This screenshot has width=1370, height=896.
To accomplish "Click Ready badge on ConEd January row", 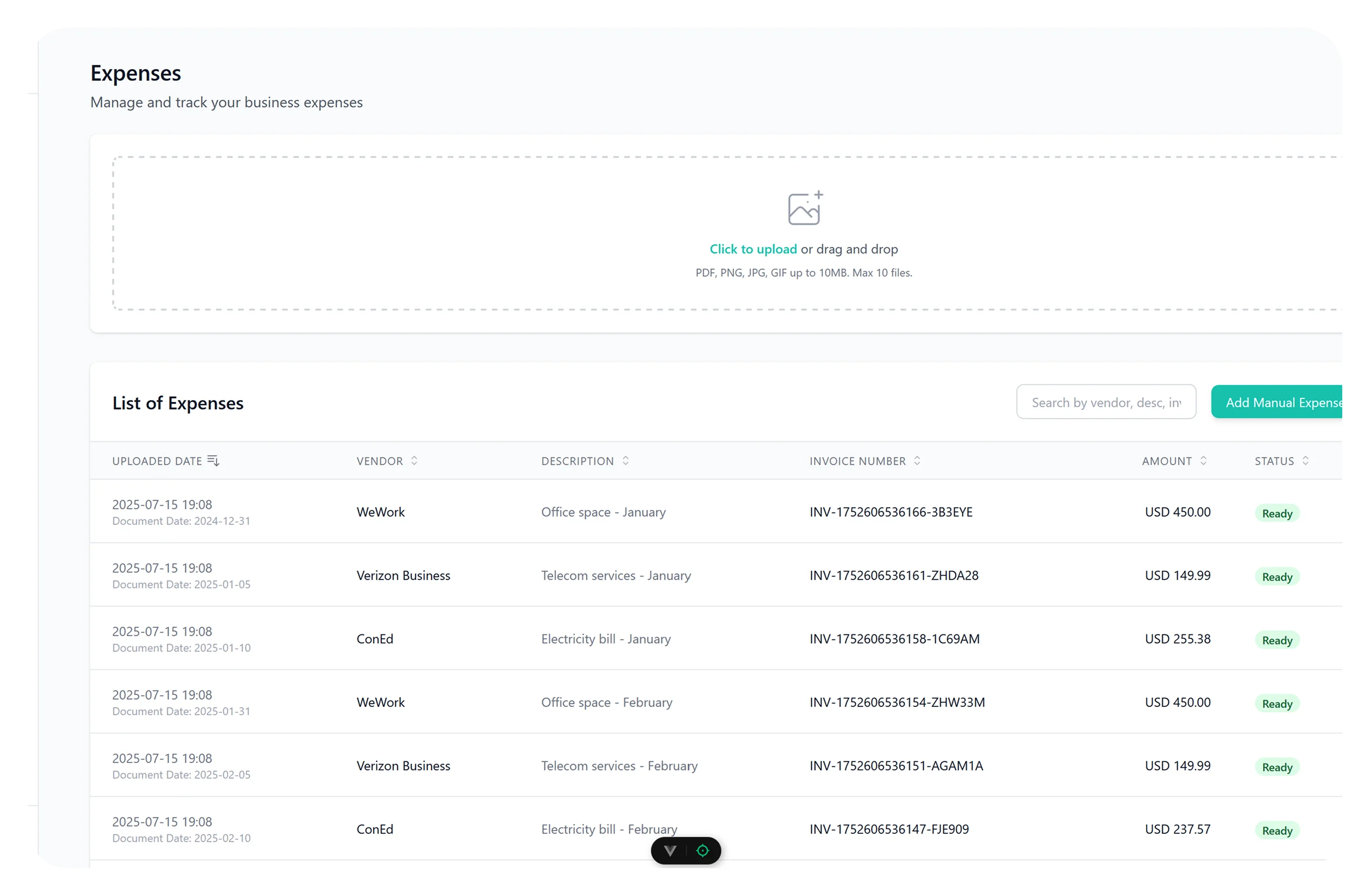I will (x=1276, y=640).
